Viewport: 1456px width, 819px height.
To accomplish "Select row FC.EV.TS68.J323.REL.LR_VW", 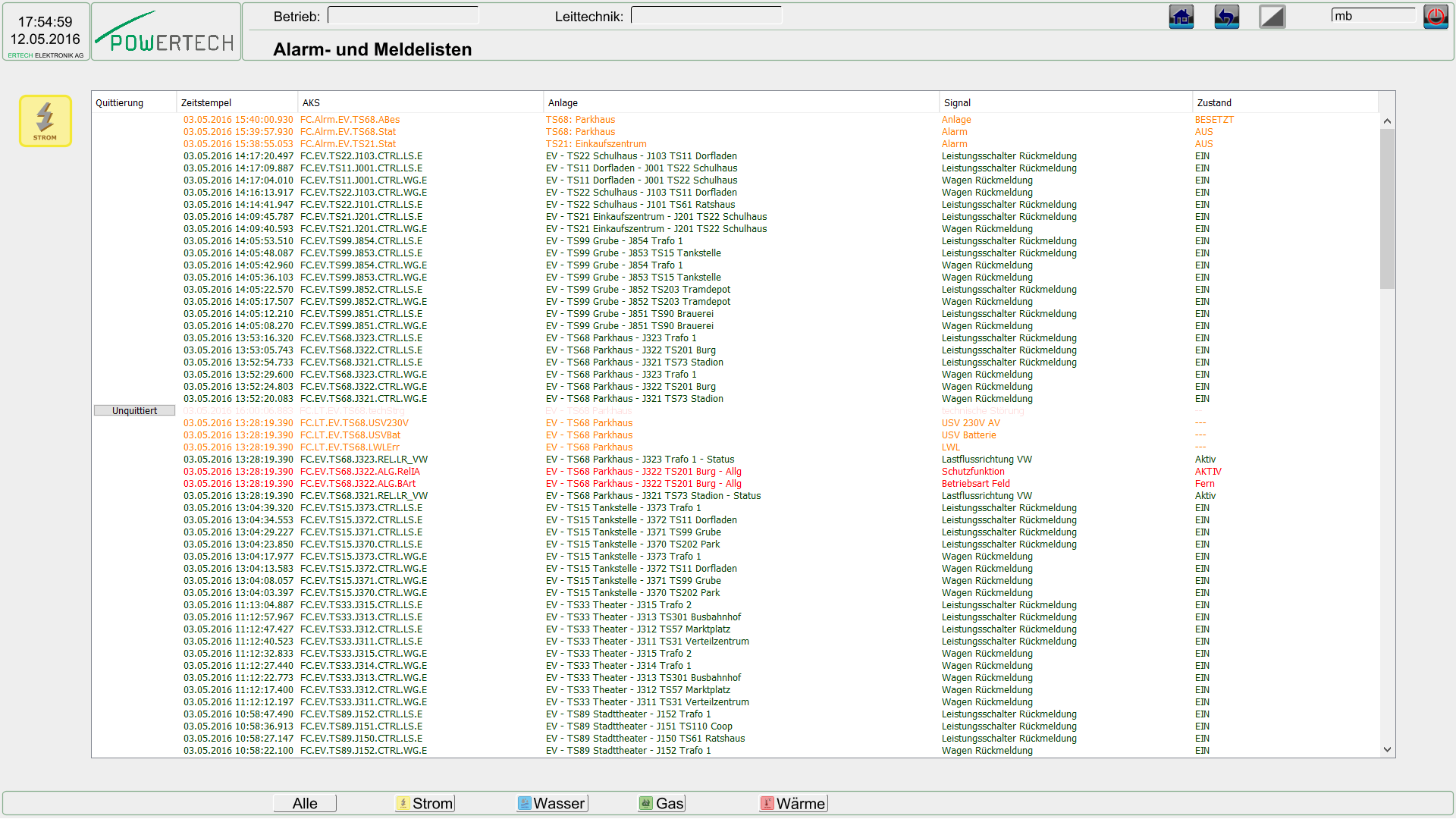I will 736,460.
